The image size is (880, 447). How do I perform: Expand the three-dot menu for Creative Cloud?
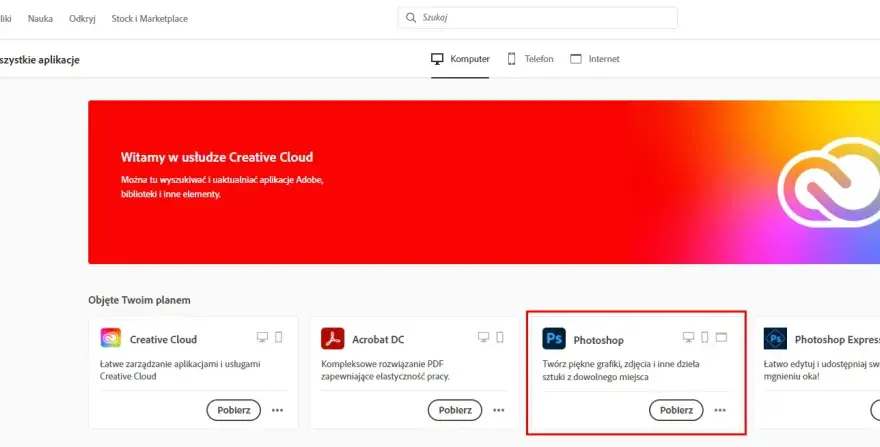(277, 410)
